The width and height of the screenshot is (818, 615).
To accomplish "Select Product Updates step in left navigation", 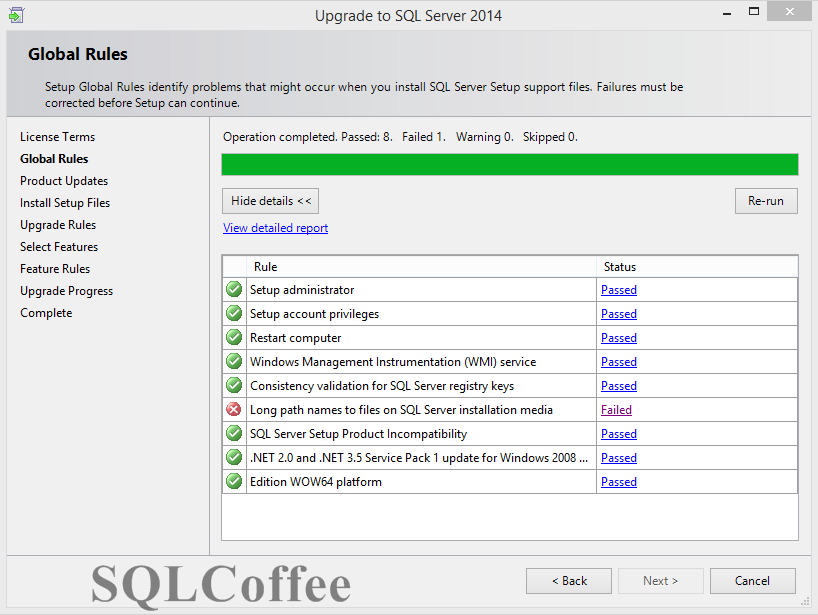I will (64, 181).
